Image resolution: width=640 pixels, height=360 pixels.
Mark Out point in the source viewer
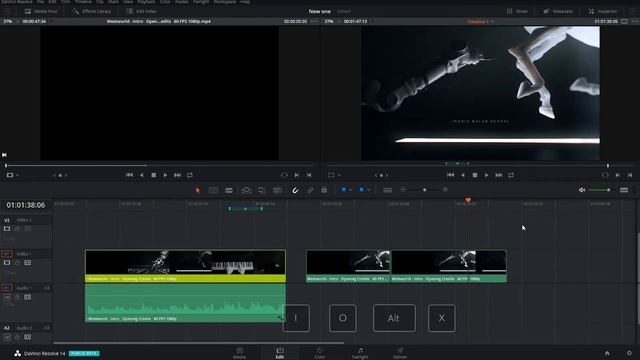click(309, 175)
